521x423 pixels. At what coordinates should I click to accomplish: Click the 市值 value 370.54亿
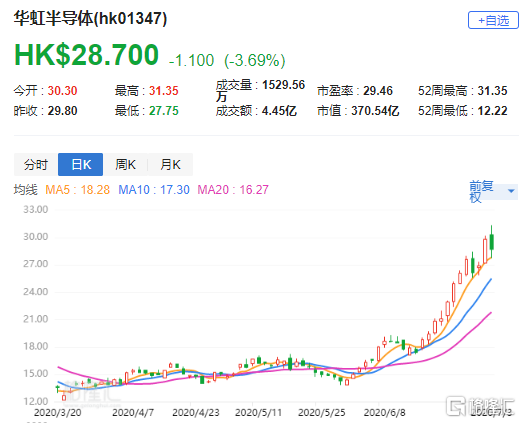(375, 111)
